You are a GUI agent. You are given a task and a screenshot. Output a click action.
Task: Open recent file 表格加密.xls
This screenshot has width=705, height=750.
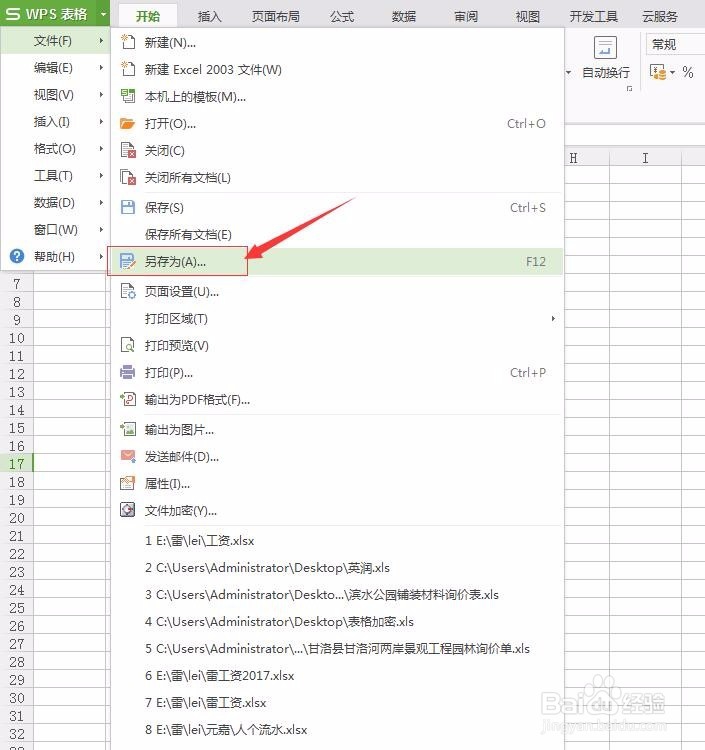[x=337, y=621]
